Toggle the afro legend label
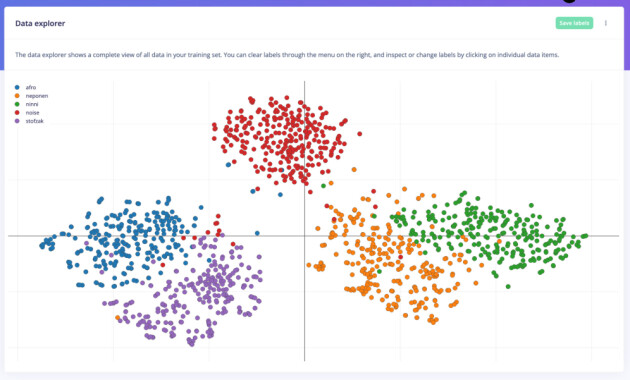630x380 pixels. [31, 87]
